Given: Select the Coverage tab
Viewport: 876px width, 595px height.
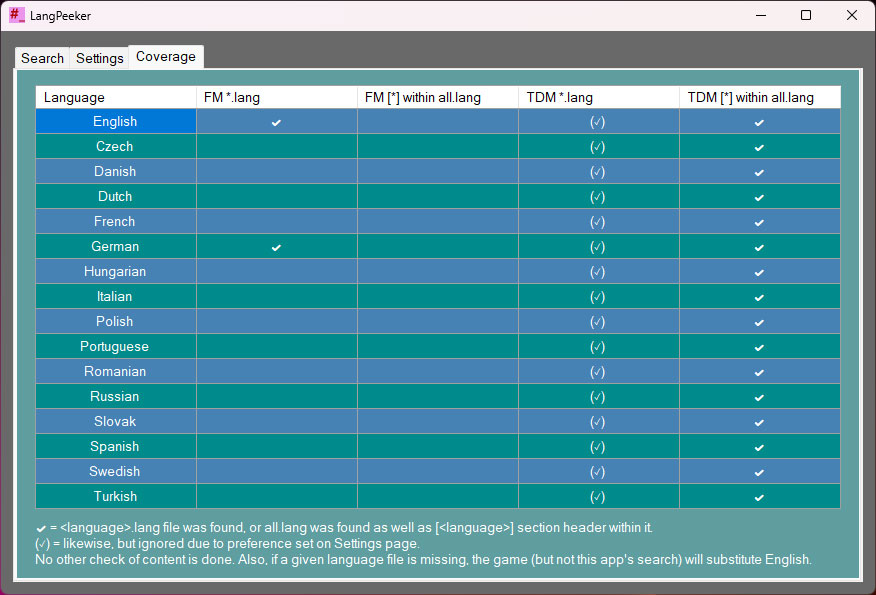Looking at the screenshot, I should (166, 57).
